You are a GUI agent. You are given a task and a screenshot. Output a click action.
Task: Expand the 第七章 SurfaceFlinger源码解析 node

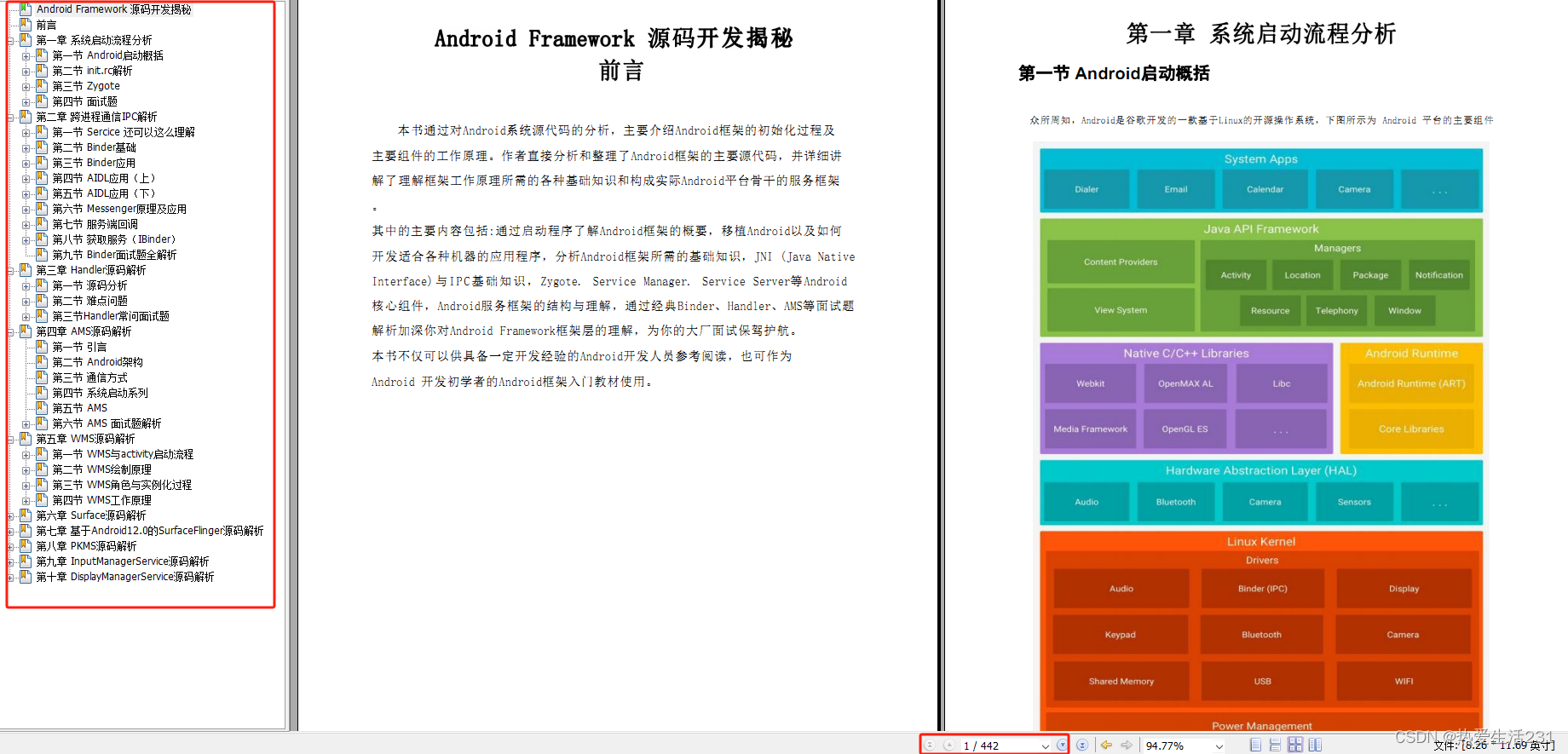click(x=11, y=531)
